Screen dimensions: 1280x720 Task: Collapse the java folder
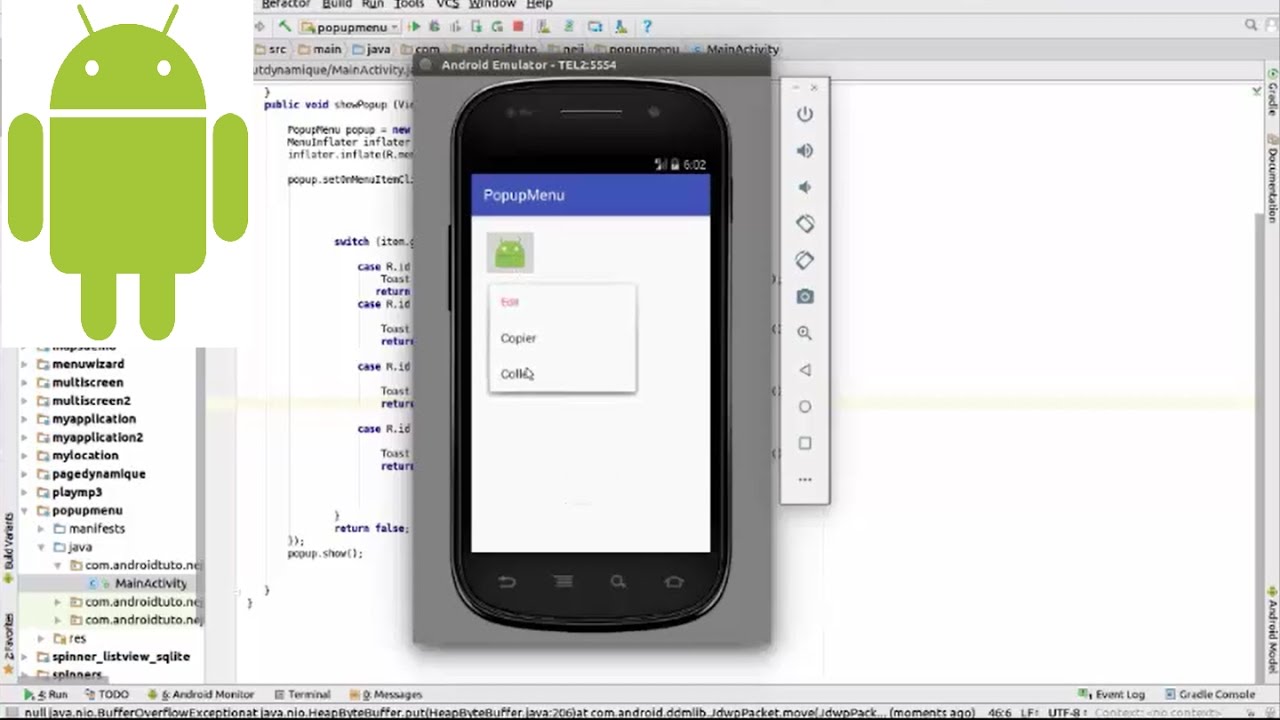click(41, 547)
